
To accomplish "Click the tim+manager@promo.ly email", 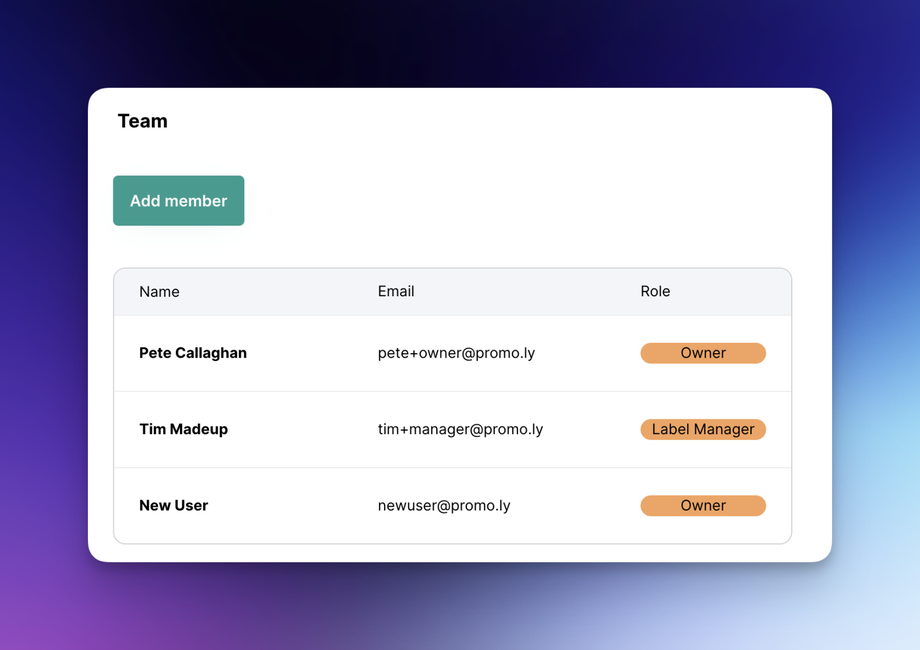I will [x=460, y=429].
